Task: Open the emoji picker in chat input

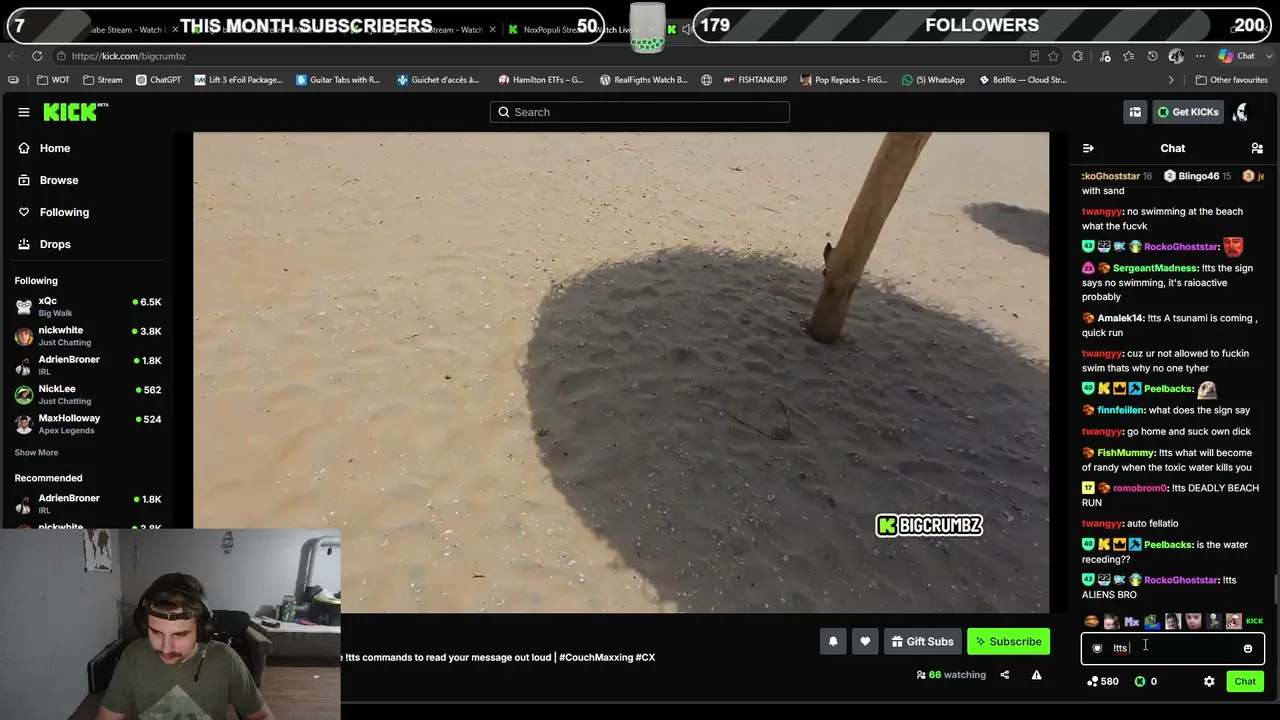Action: pyautogui.click(x=1248, y=648)
